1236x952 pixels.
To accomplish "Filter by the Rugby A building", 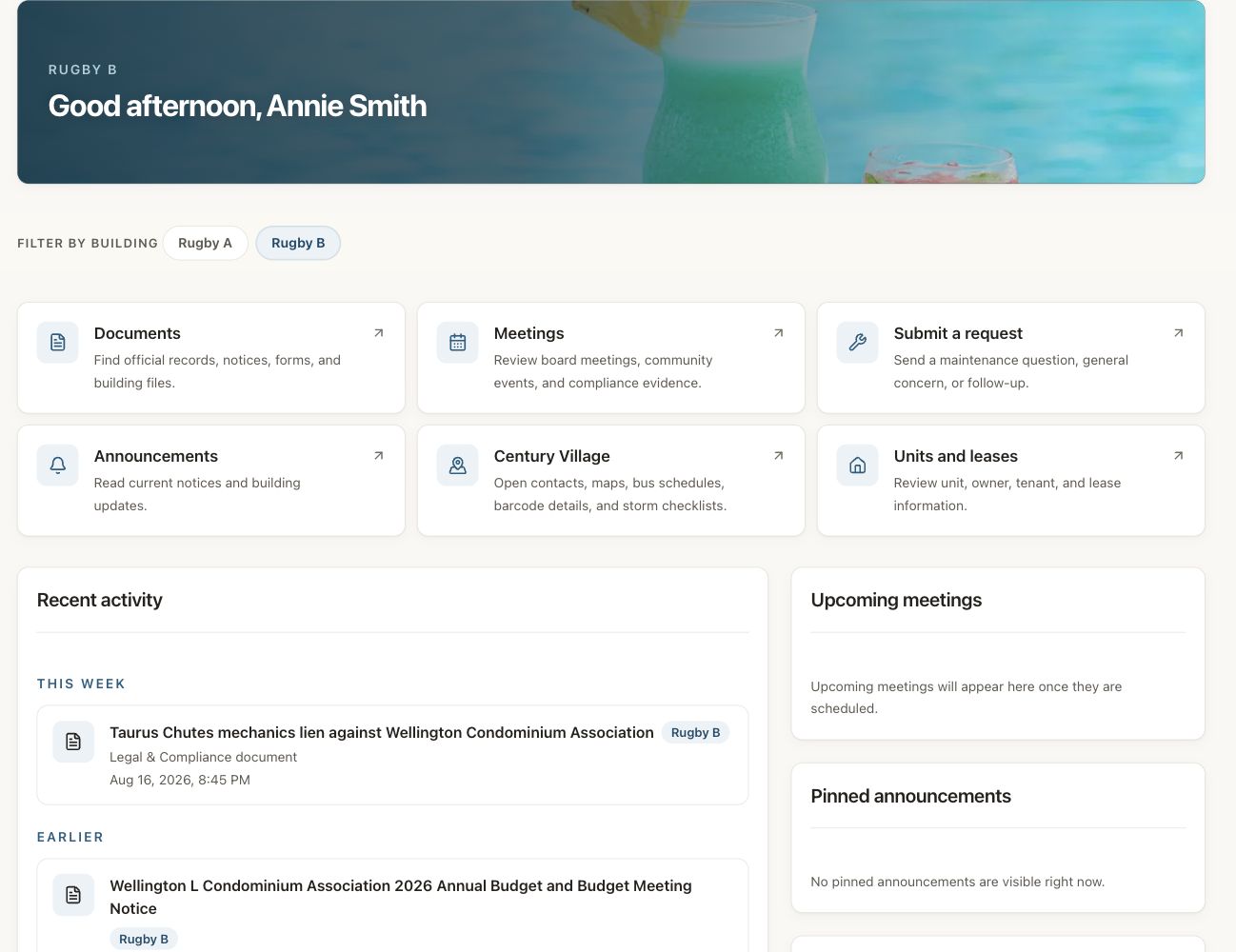I will click(205, 243).
